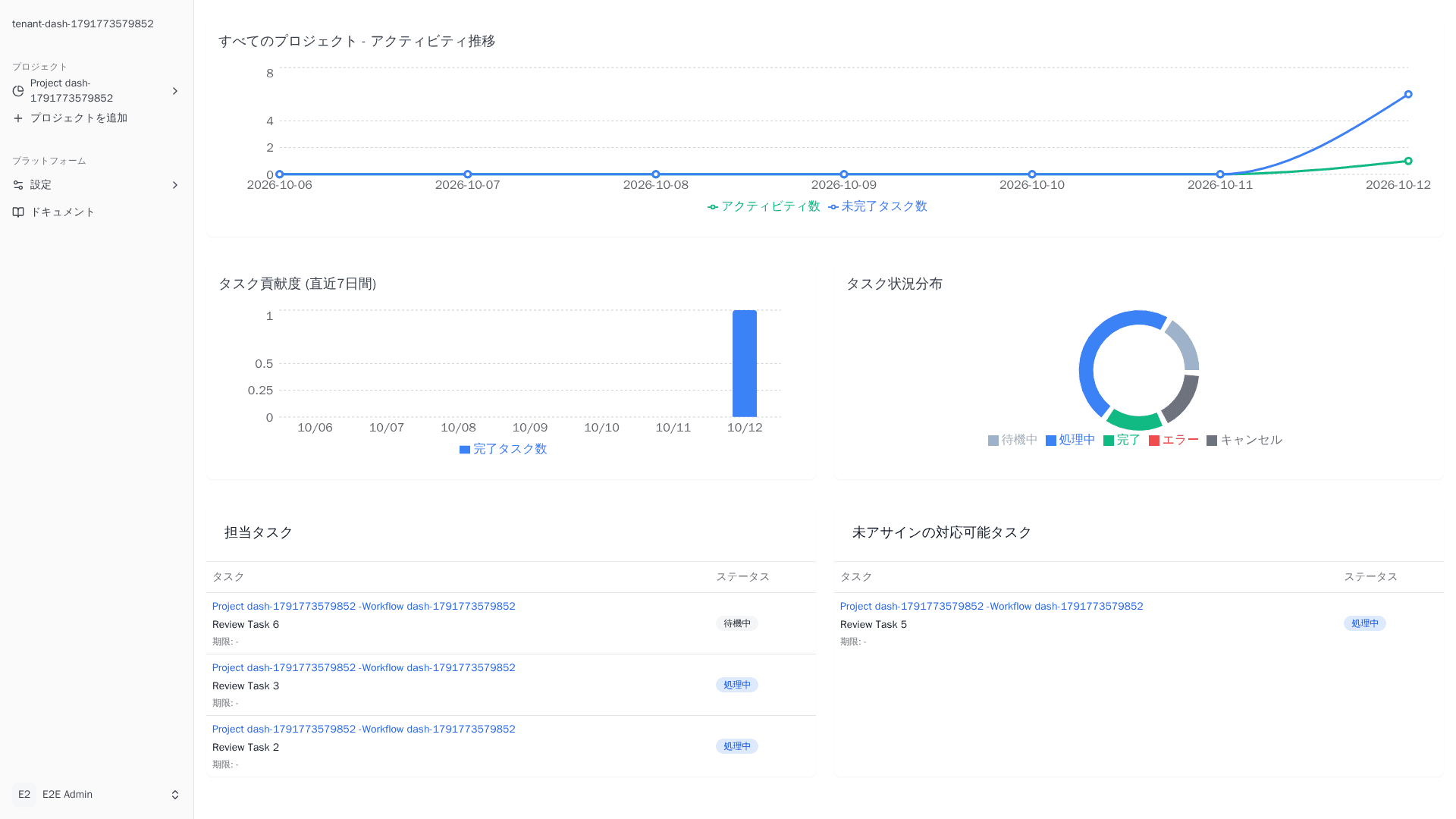Click the blue 10/12 bar in the bar chart
The width and height of the screenshot is (1456, 819).
pyautogui.click(x=745, y=363)
